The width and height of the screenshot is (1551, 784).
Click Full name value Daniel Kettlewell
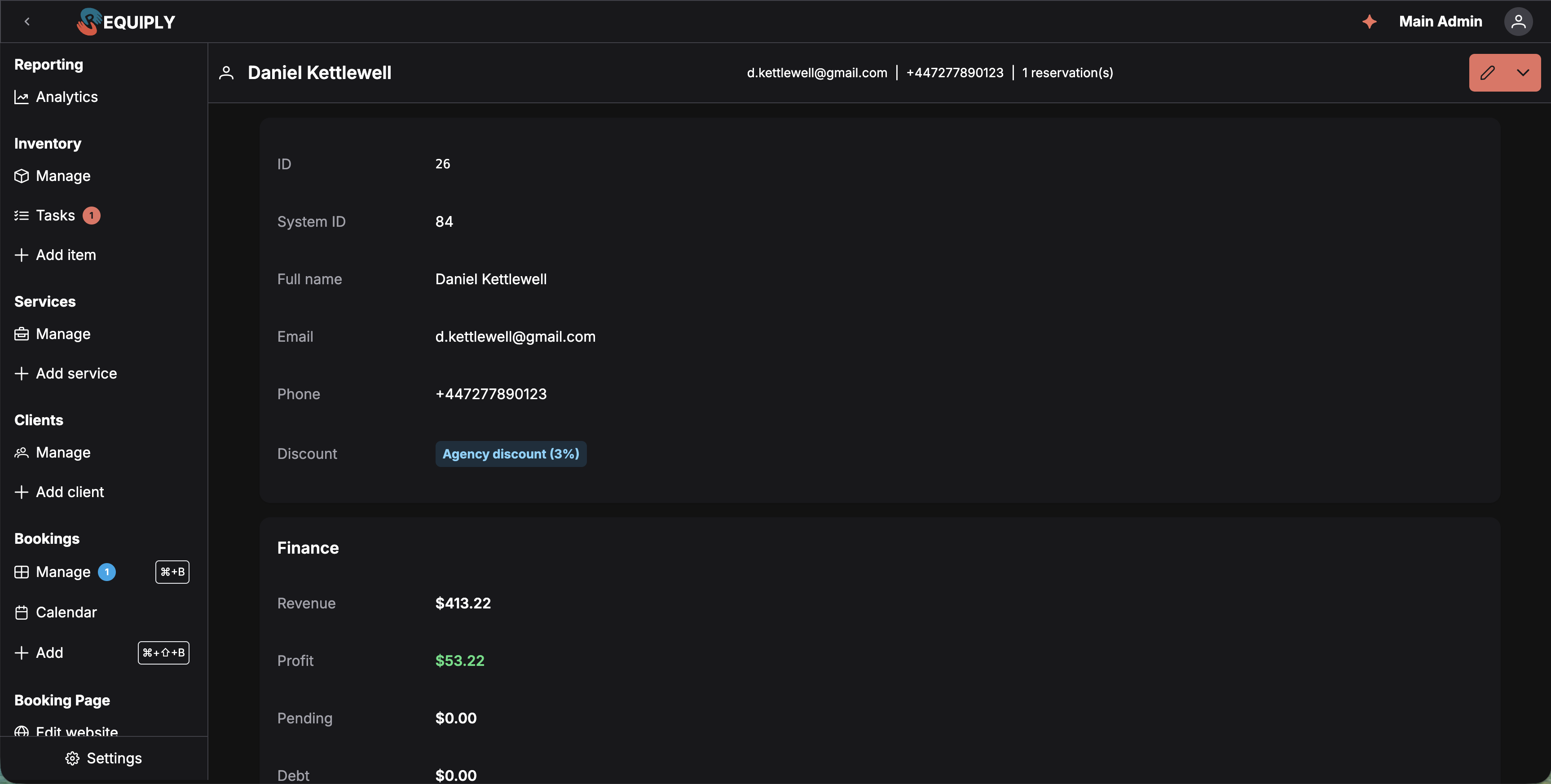[491, 279]
